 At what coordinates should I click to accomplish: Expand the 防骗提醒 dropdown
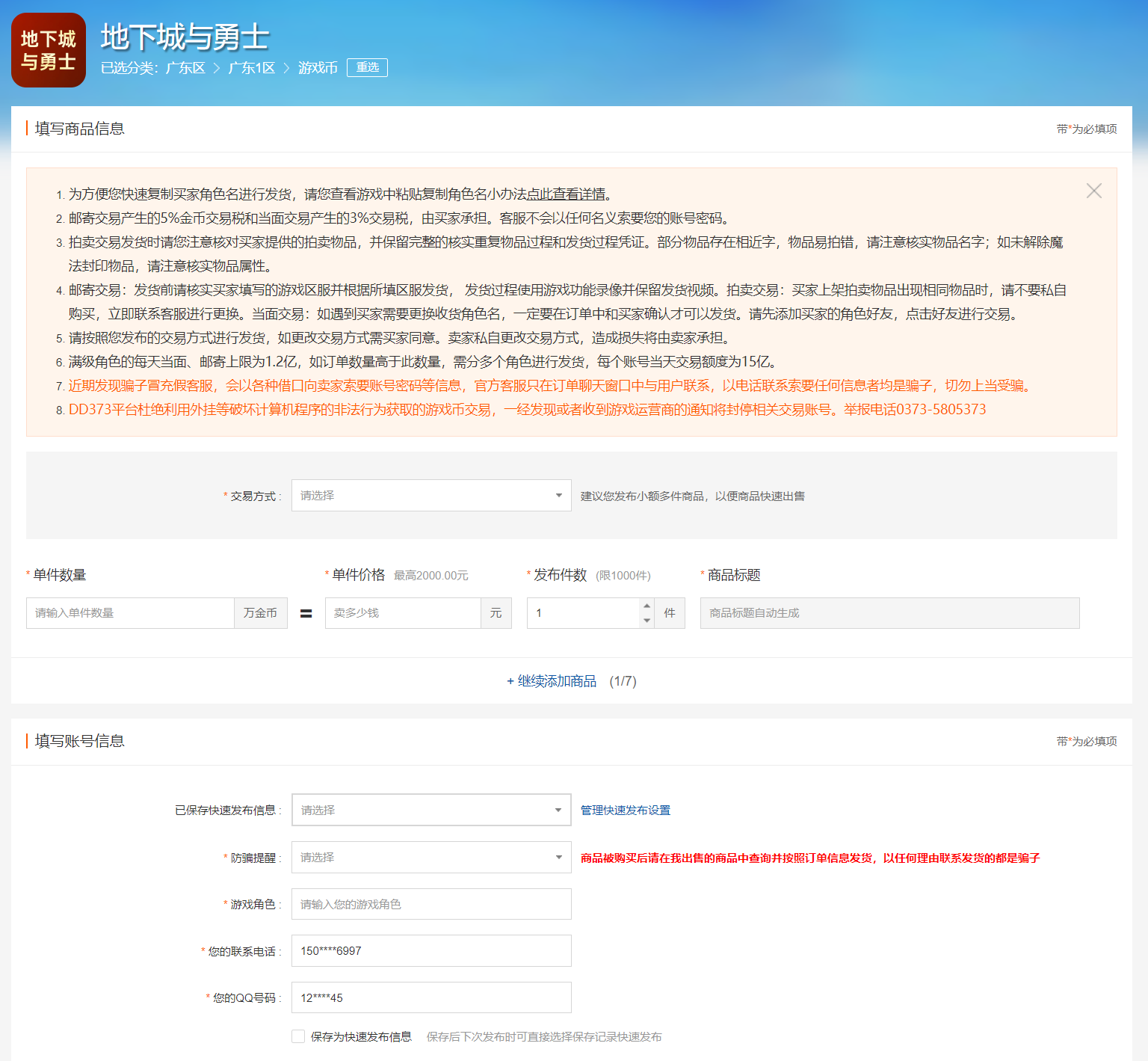pyautogui.click(x=431, y=858)
